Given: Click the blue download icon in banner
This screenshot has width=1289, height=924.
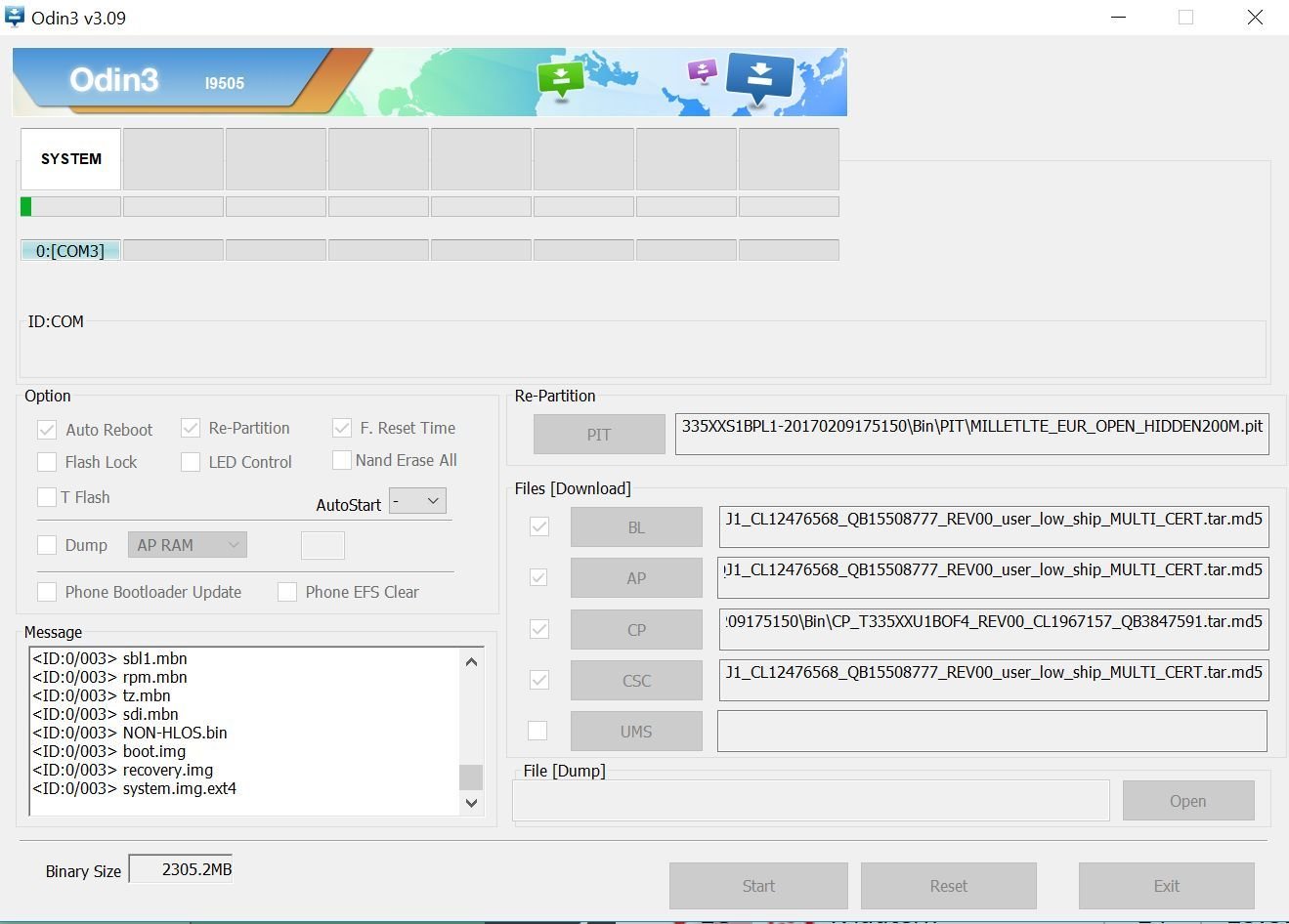Looking at the screenshot, I should [x=760, y=79].
